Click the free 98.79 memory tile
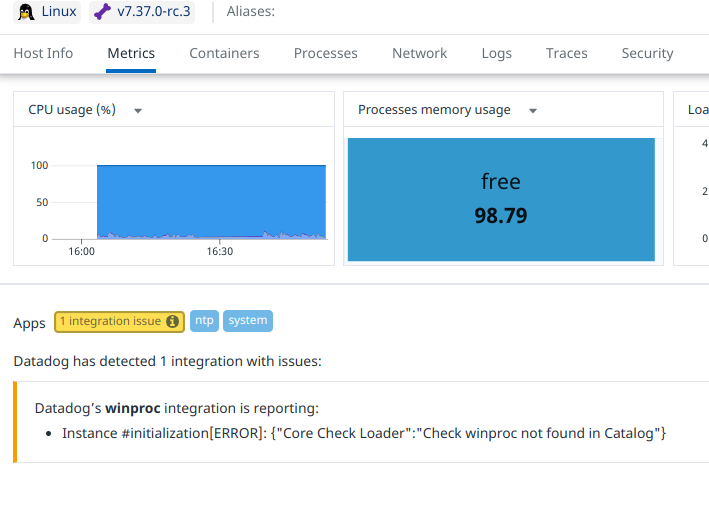 pyautogui.click(x=501, y=199)
